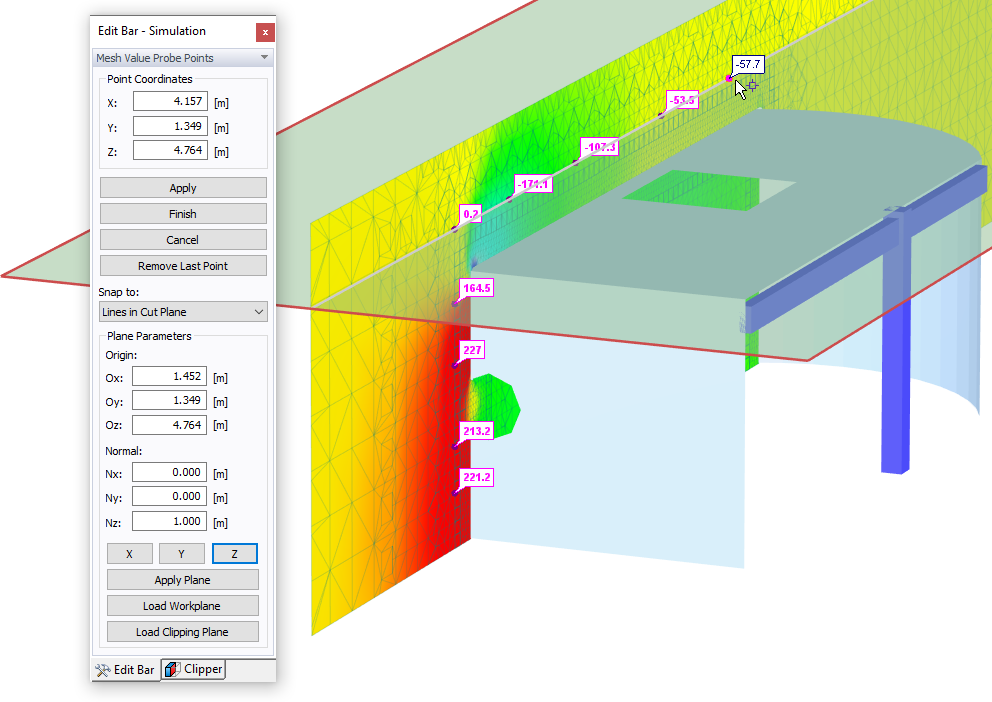The image size is (992, 702).
Task: Click the Z coordinate field showing 4.764
Action: tap(170, 150)
